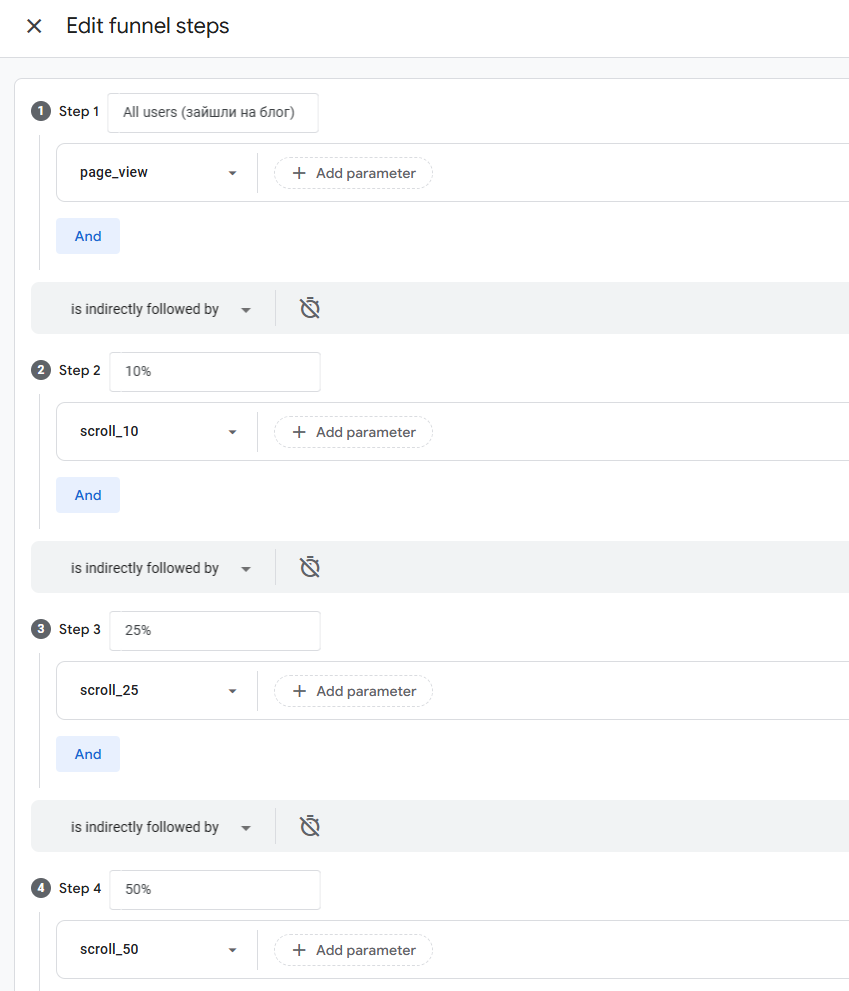
Task: Edit the Step 1 name field
Action: pyautogui.click(x=212, y=113)
